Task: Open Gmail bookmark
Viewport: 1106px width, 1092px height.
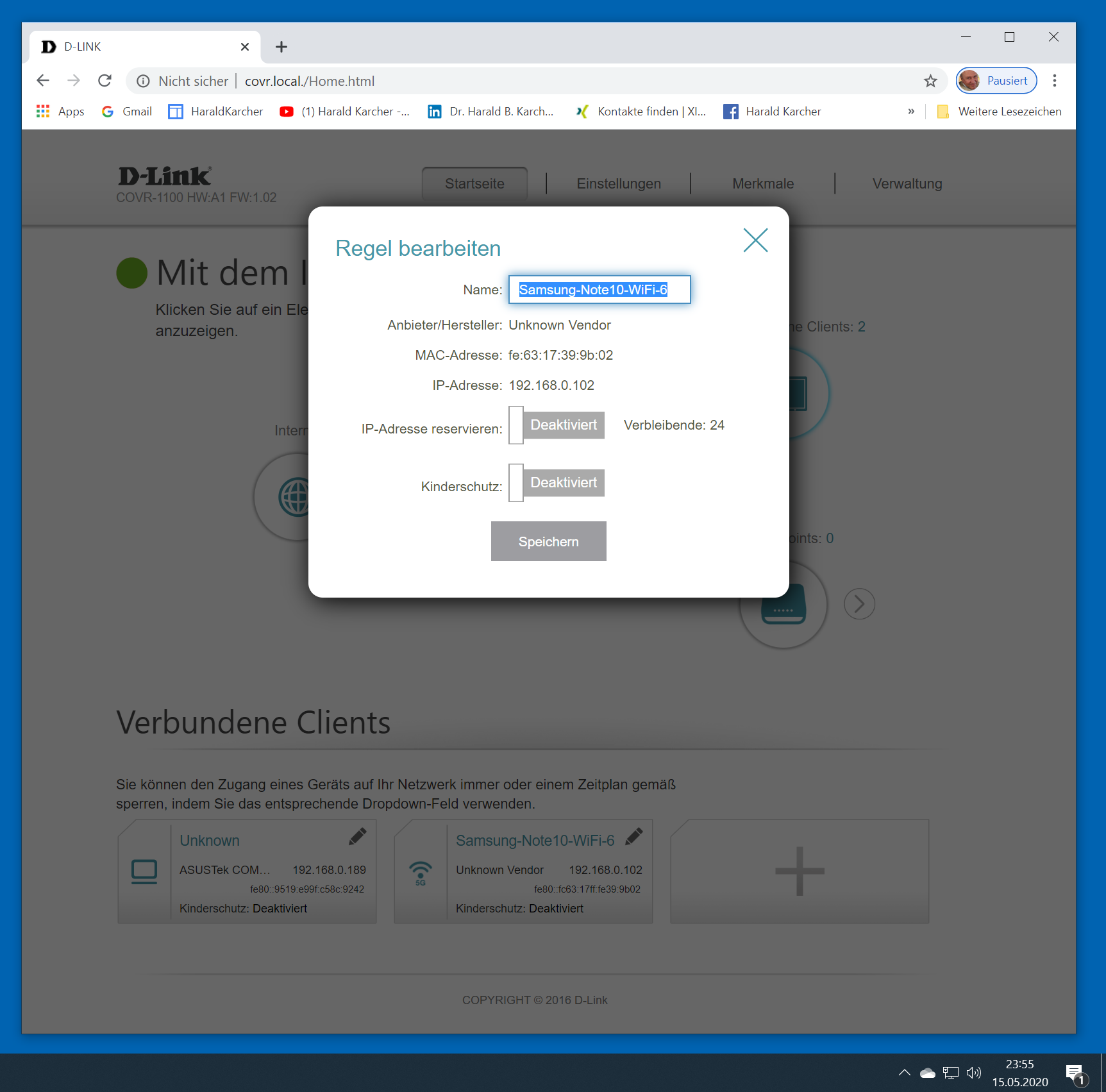Action: 127,112
